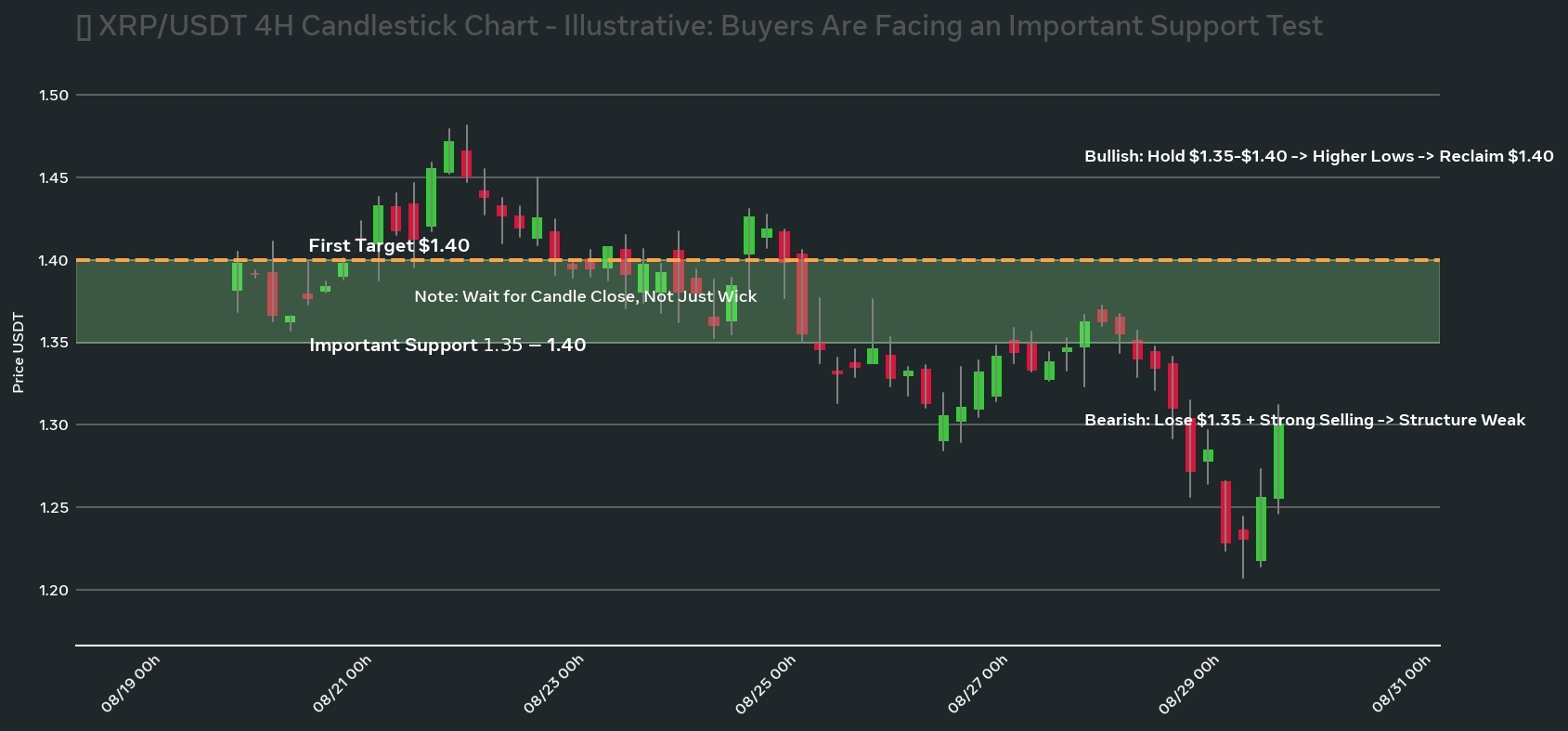Click the Bearish scenario annotation text

1304,420
